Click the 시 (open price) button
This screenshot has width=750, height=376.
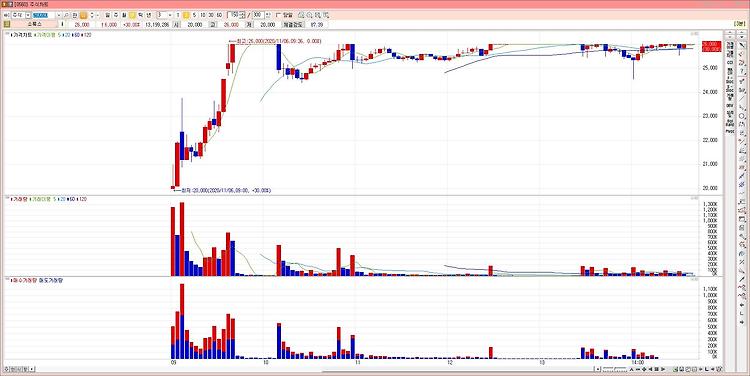tap(176, 24)
